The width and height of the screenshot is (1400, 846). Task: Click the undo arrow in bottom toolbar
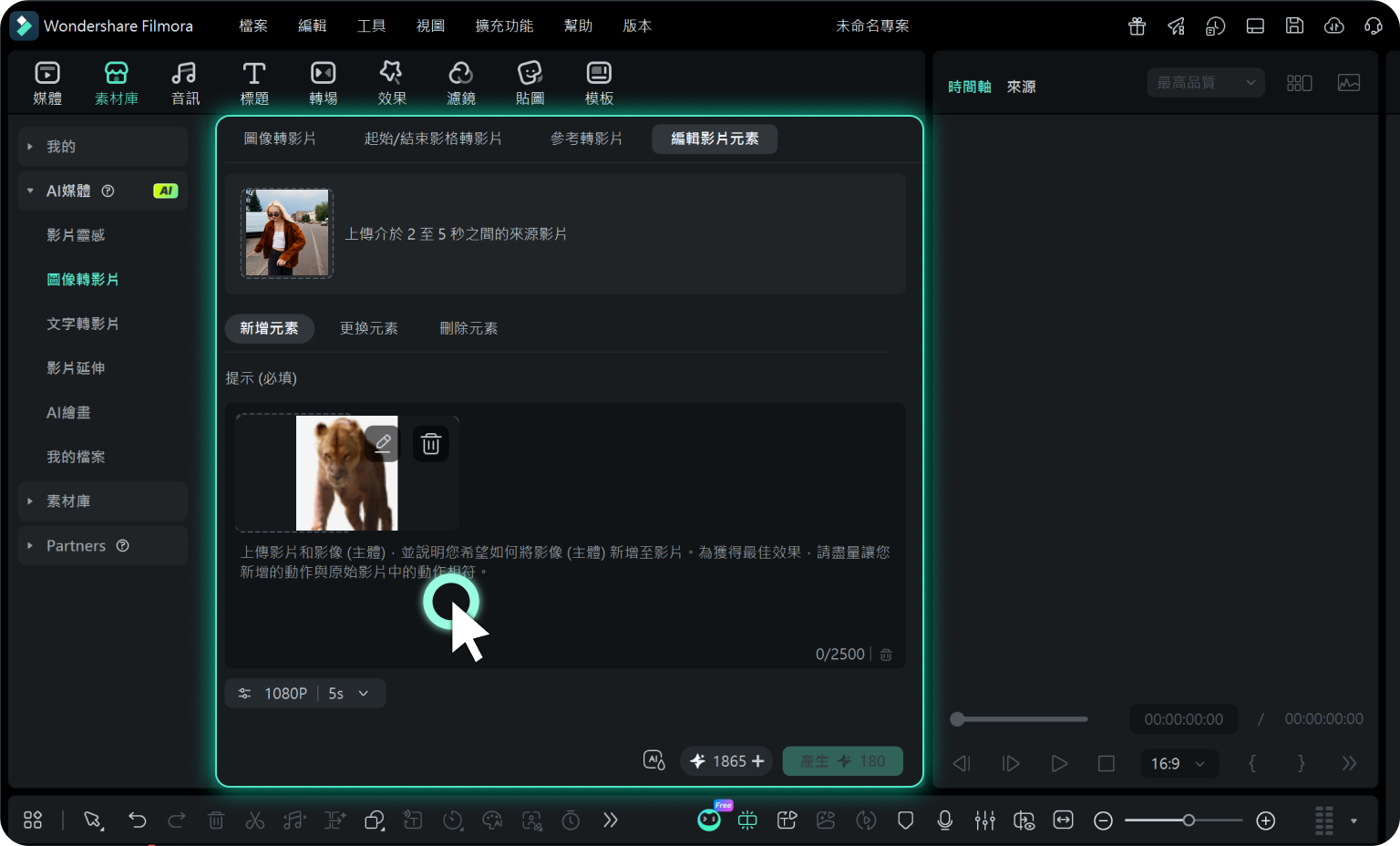(138, 820)
